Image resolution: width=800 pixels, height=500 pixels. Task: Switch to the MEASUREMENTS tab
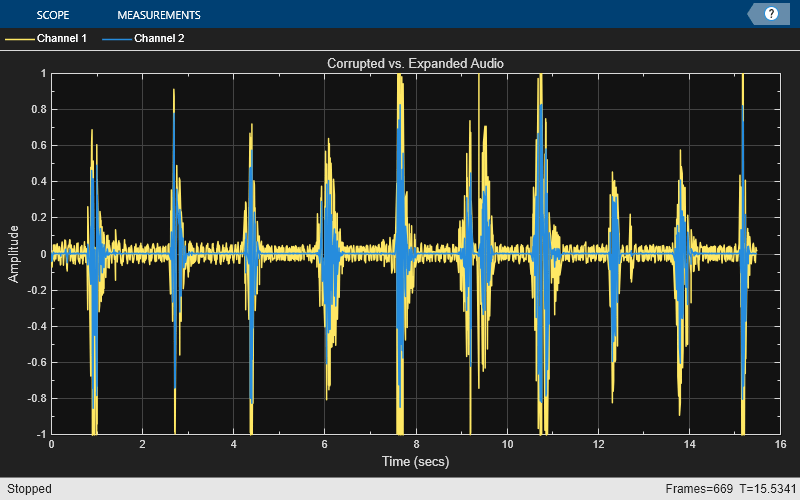tap(159, 15)
